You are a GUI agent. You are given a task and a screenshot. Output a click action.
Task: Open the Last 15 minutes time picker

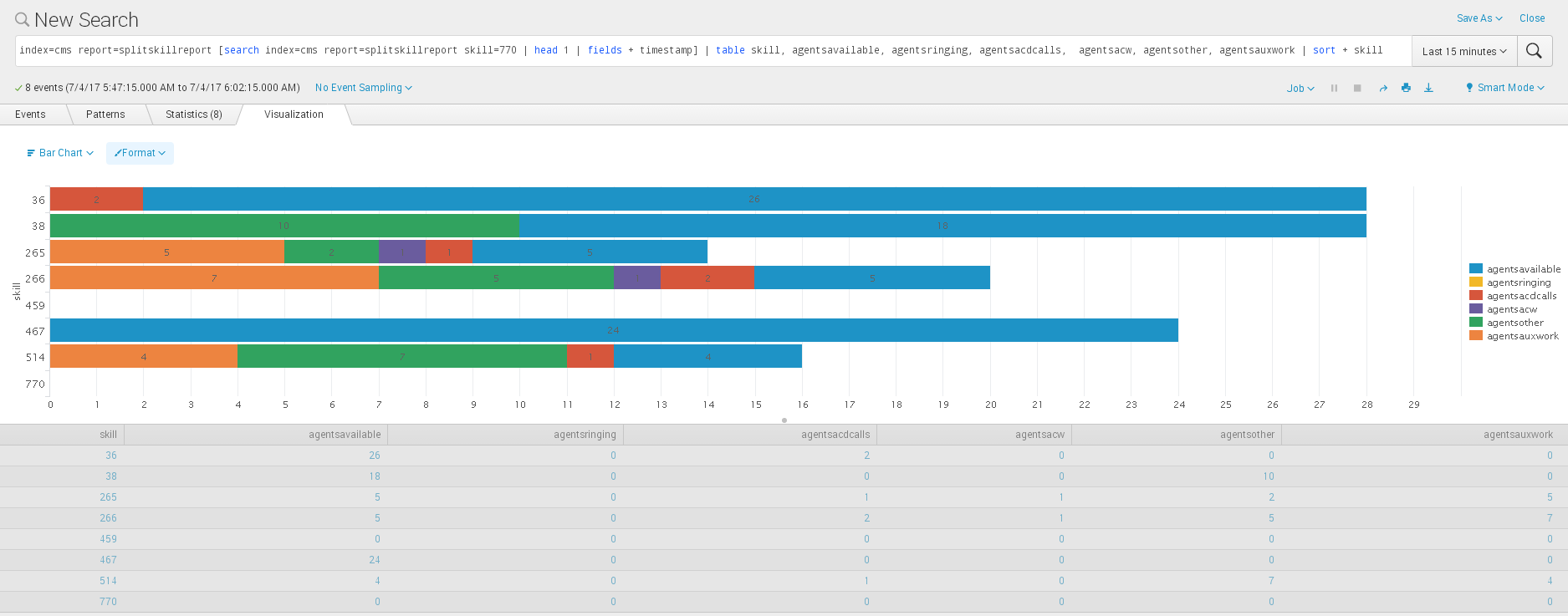(1463, 51)
